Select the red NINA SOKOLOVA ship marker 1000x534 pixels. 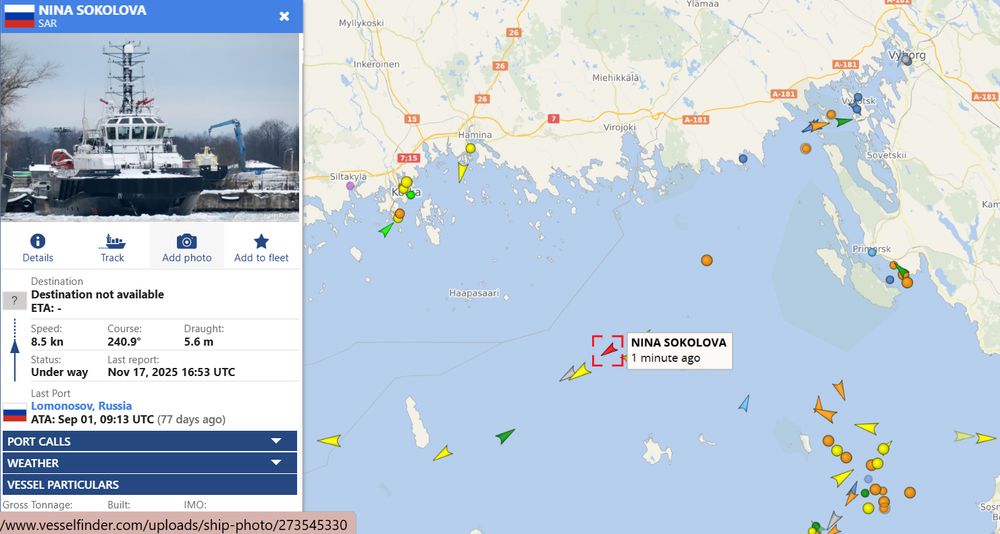[610, 349]
